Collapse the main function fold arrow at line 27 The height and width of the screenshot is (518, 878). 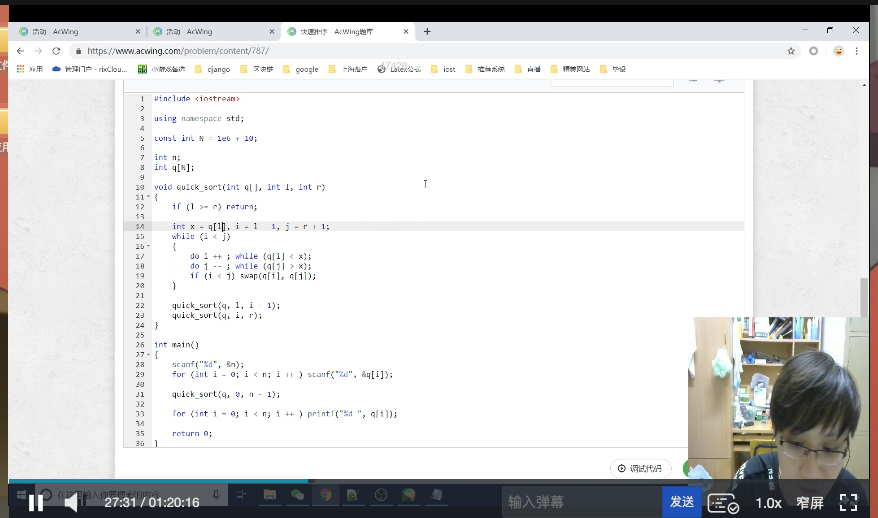point(148,354)
